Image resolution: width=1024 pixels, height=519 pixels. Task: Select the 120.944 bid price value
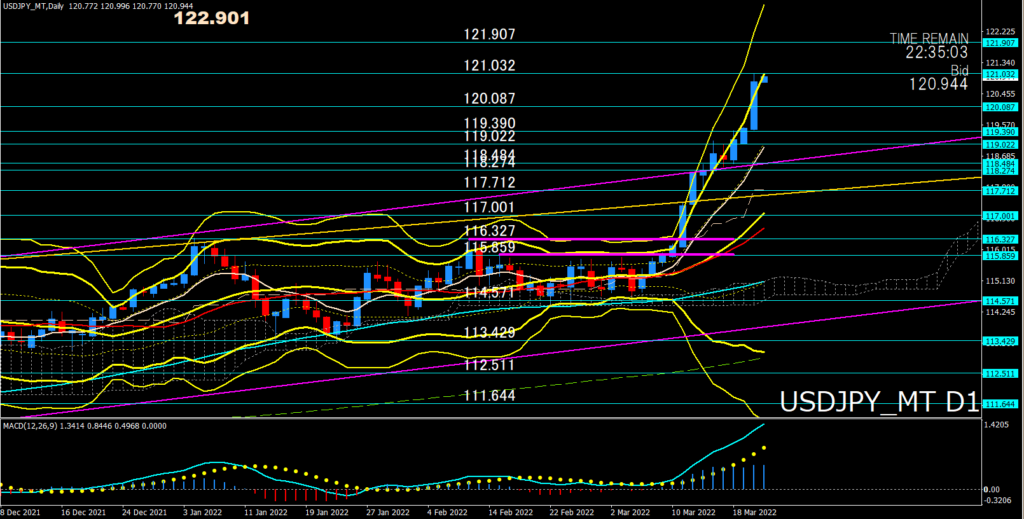click(938, 84)
